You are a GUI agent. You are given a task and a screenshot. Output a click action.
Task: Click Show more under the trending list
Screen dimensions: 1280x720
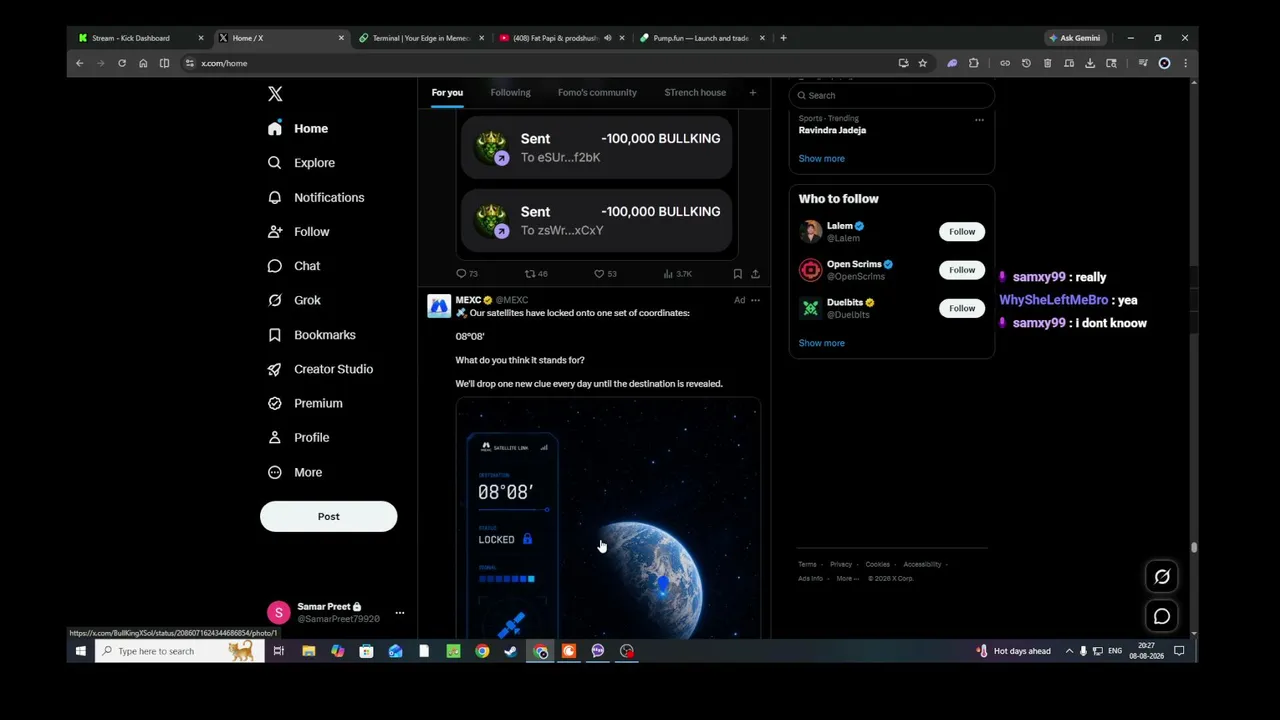click(x=821, y=158)
